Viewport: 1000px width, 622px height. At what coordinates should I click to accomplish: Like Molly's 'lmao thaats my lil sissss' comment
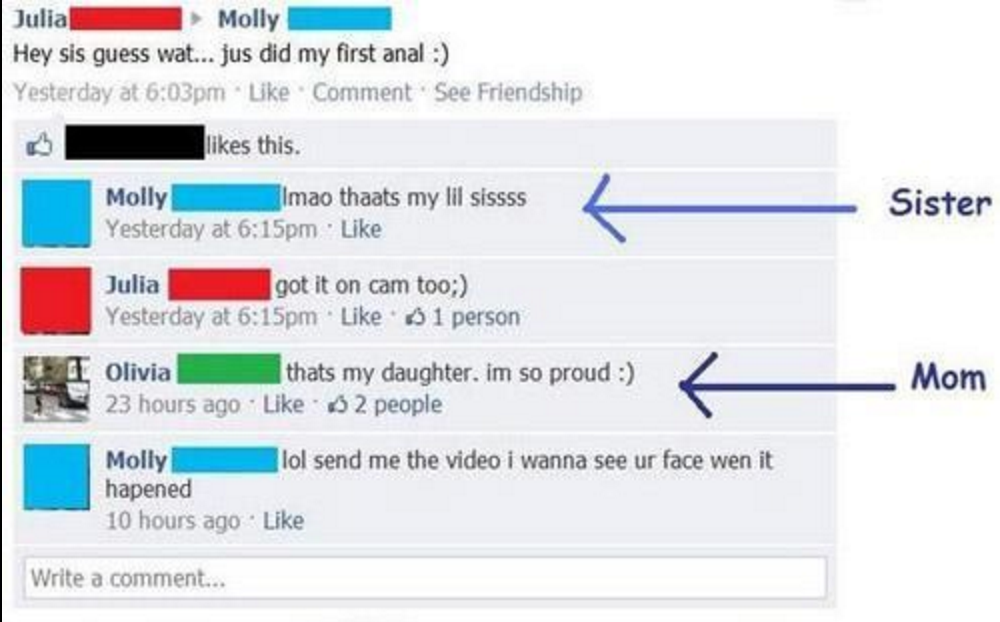coord(361,228)
